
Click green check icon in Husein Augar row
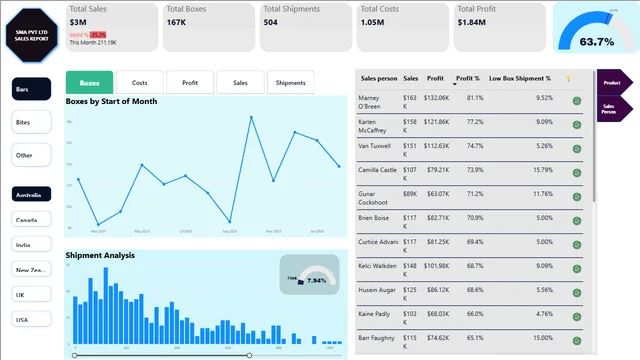577,293
